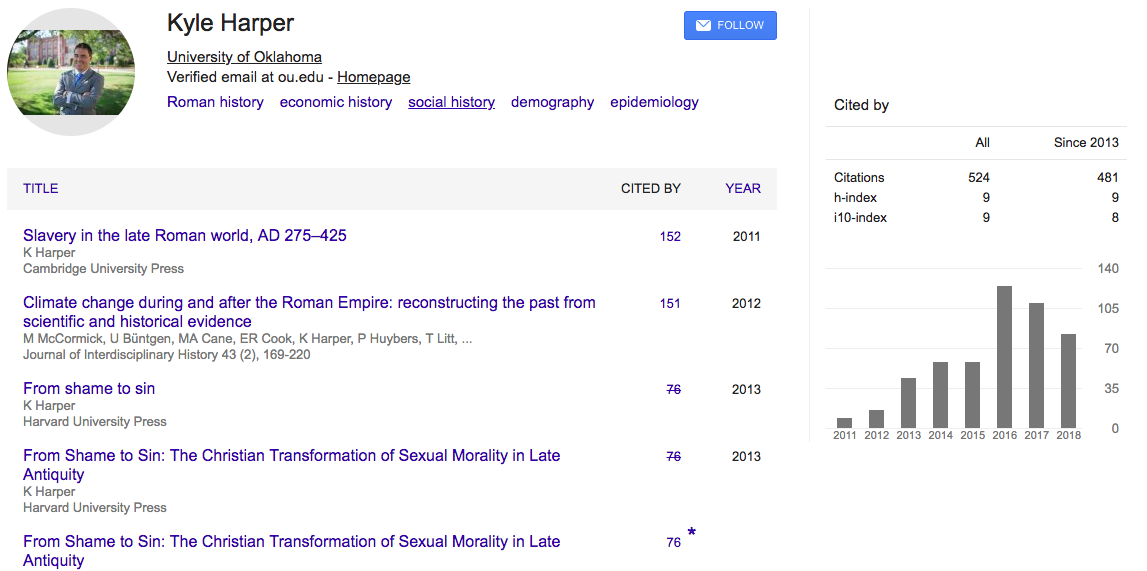
Task: Click the 2018 bar in citations chart
Action: click(1068, 381)
